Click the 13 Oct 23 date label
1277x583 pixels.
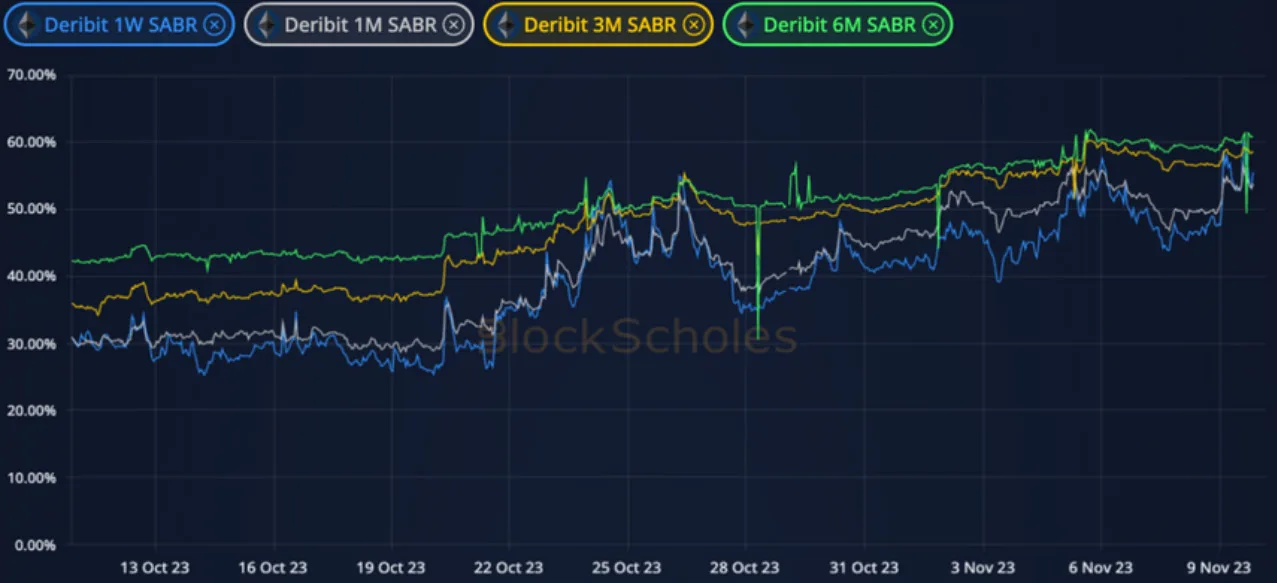click(156, 567)
